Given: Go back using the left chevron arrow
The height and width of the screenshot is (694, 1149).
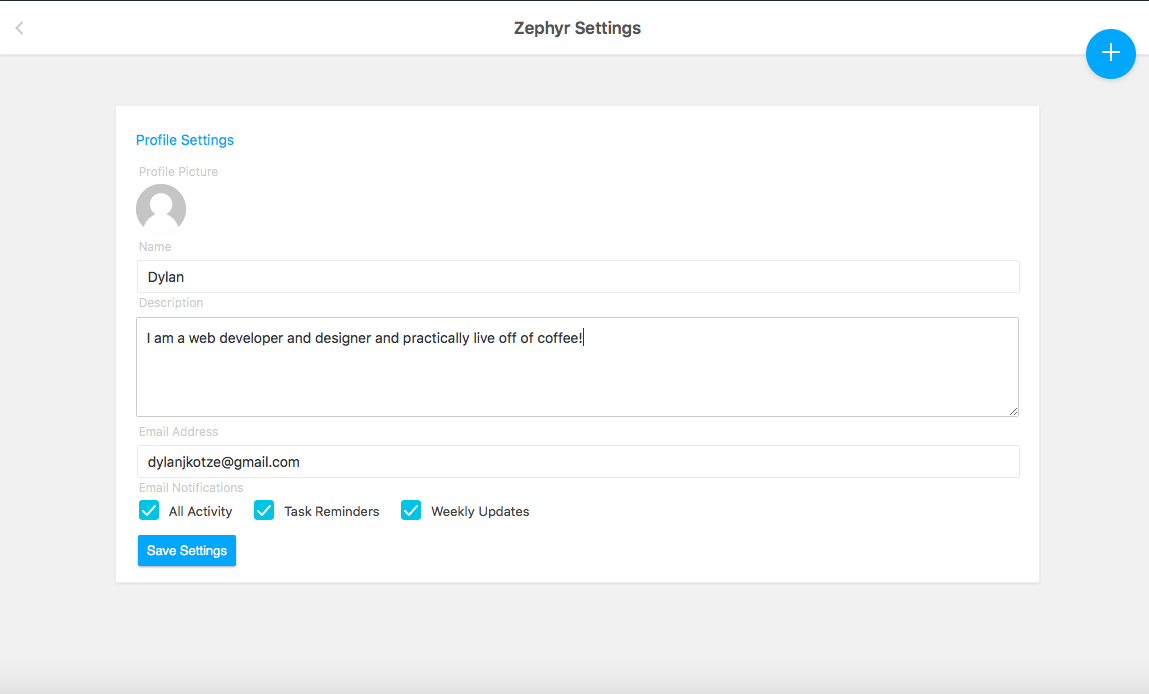Looking at the screenshot, I should pyautogui.click(x=20, y=28).
